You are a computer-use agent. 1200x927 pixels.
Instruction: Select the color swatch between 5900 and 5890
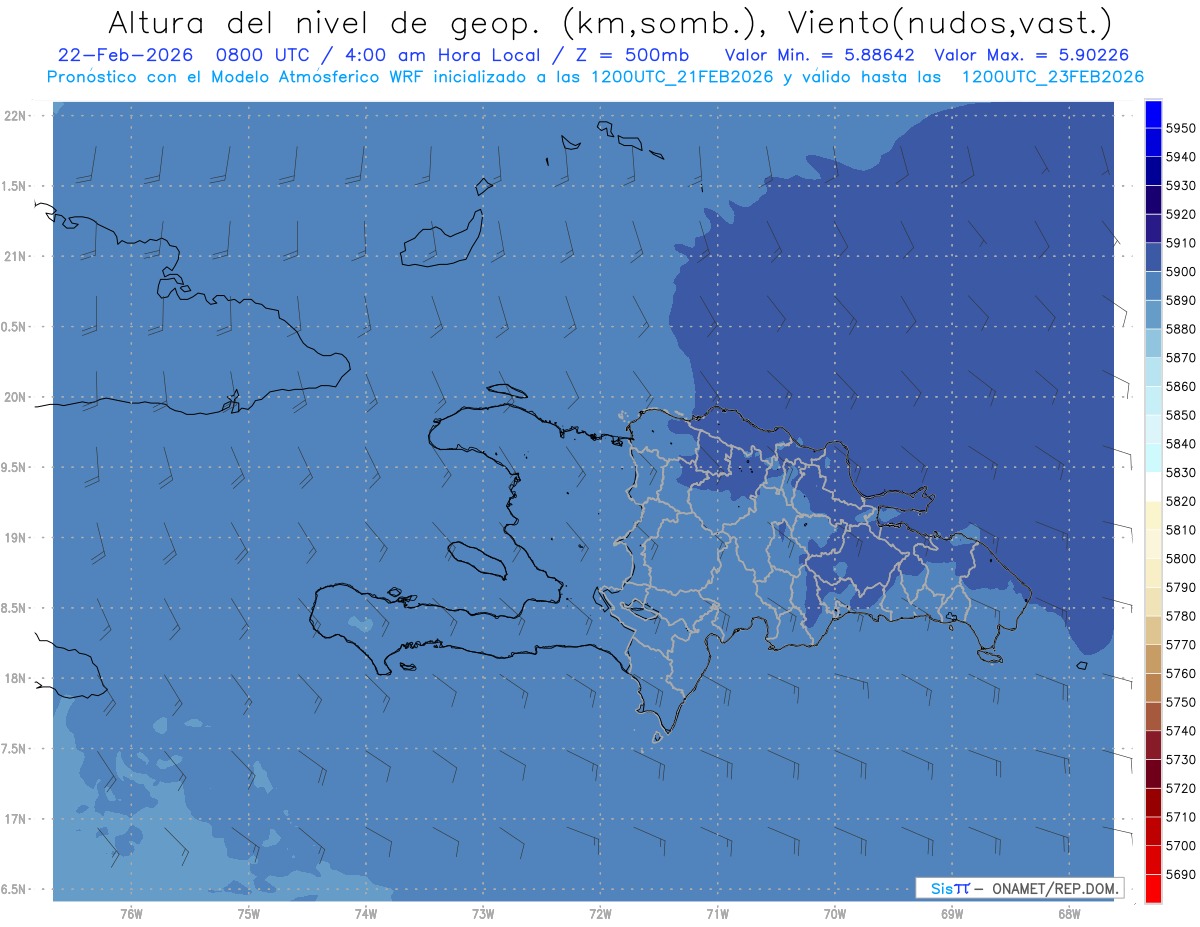(1153, 286)
